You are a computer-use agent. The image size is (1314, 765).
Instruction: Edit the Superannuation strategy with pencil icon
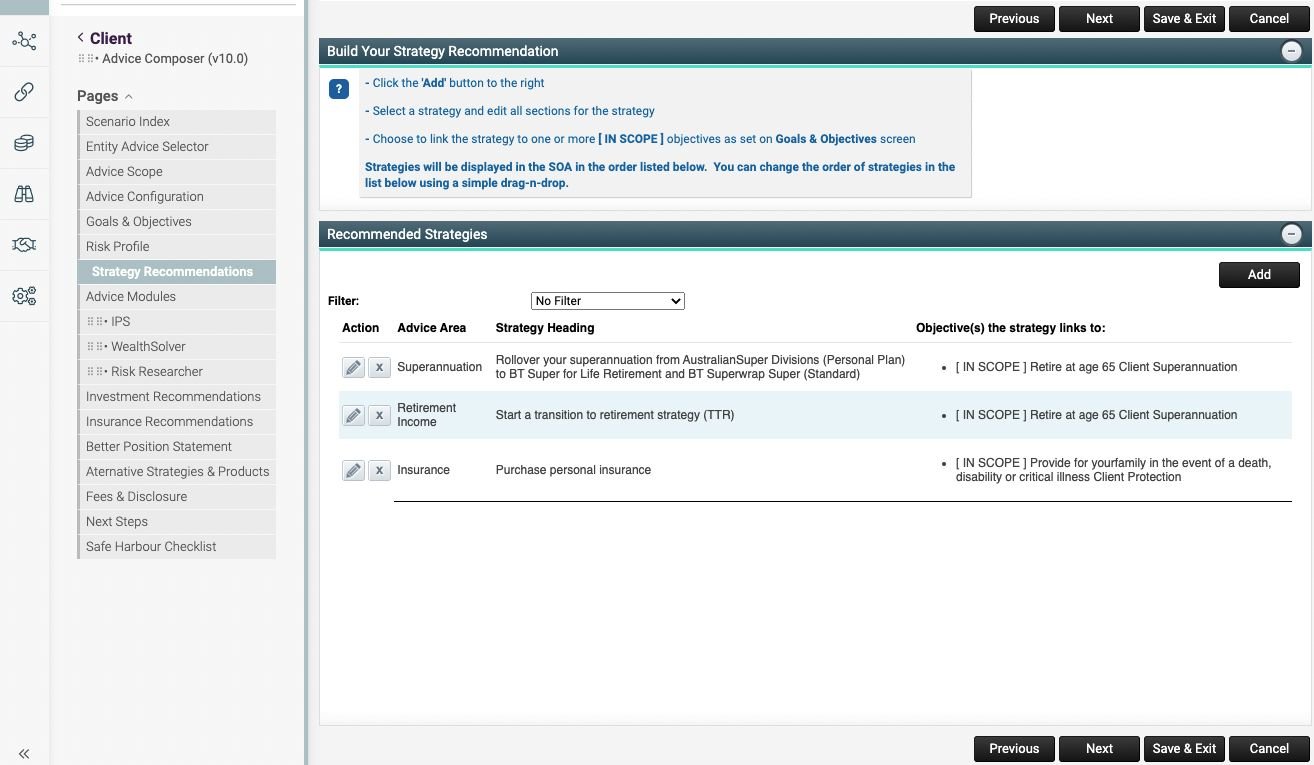tap(353, 367)
